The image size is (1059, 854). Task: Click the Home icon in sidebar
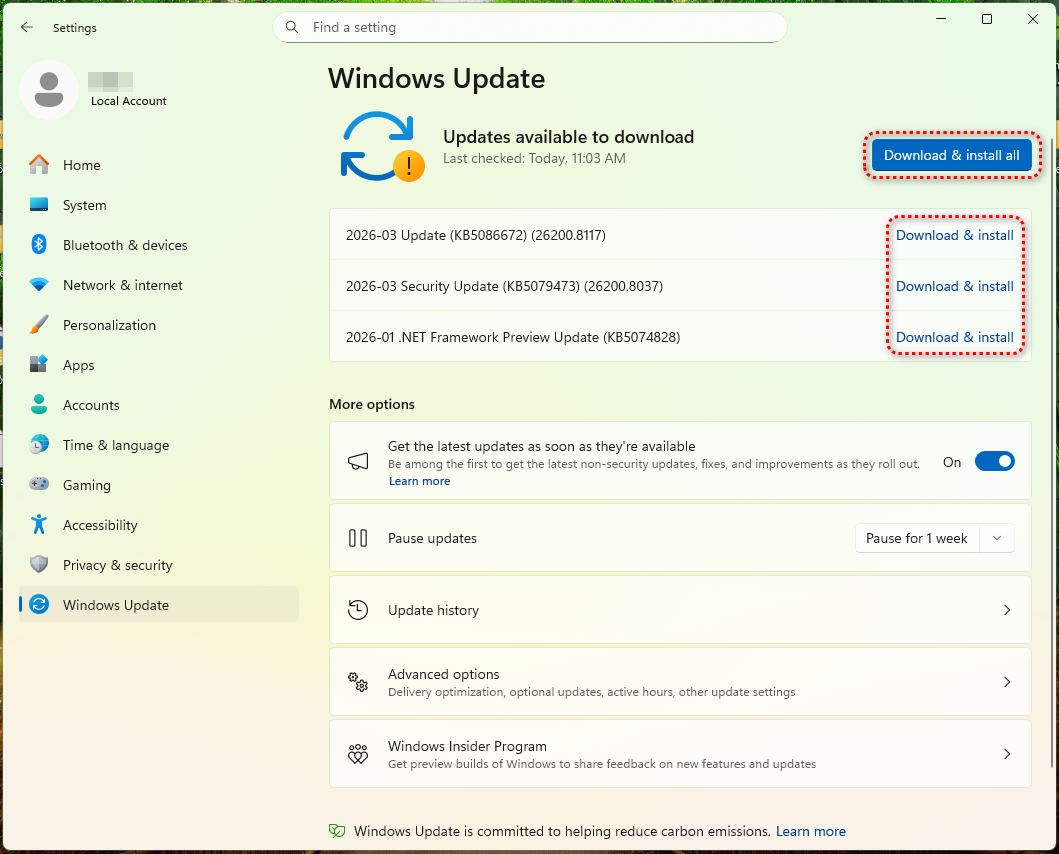tap(39, 165)
